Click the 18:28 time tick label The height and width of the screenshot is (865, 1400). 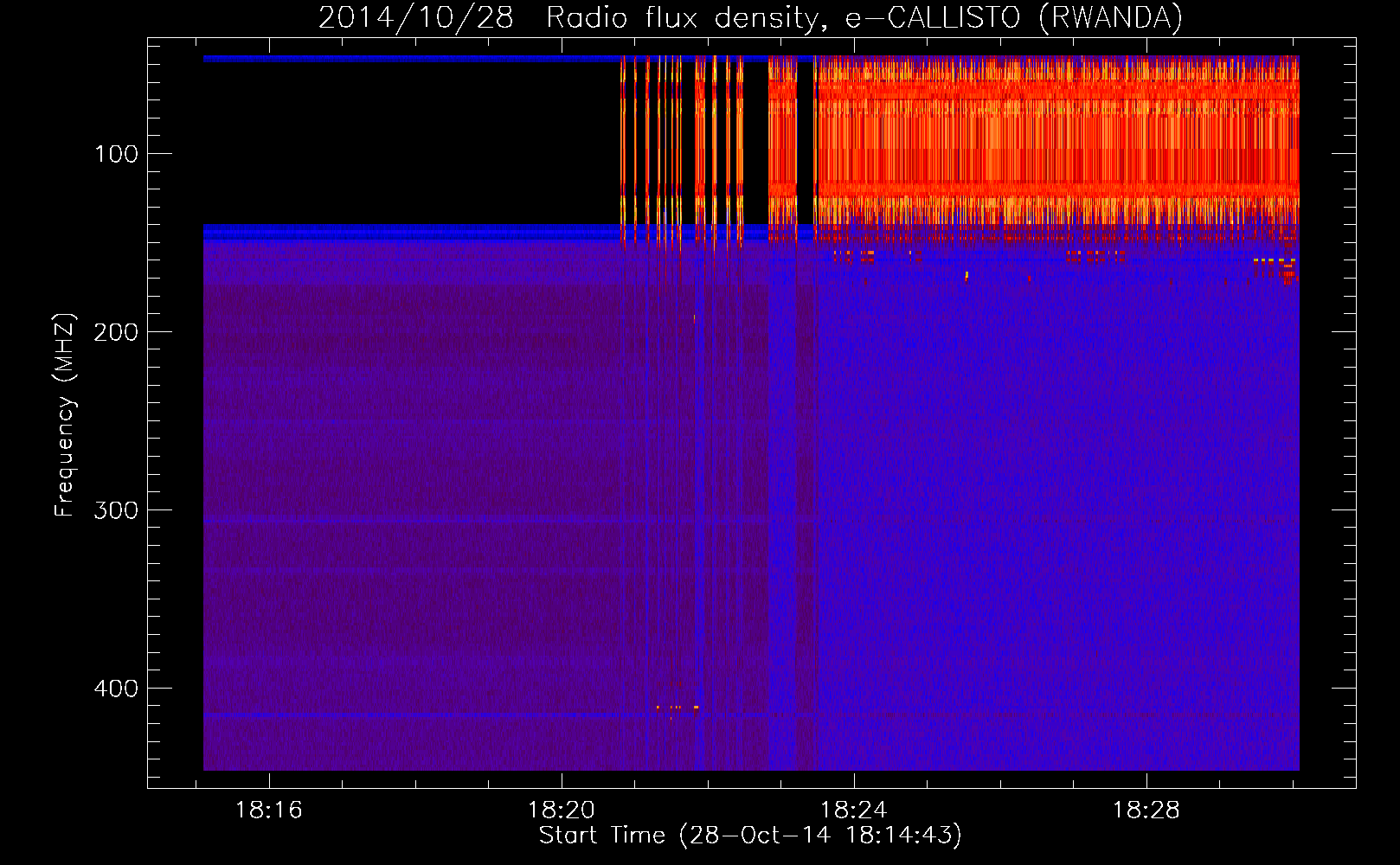point(1146,811)
